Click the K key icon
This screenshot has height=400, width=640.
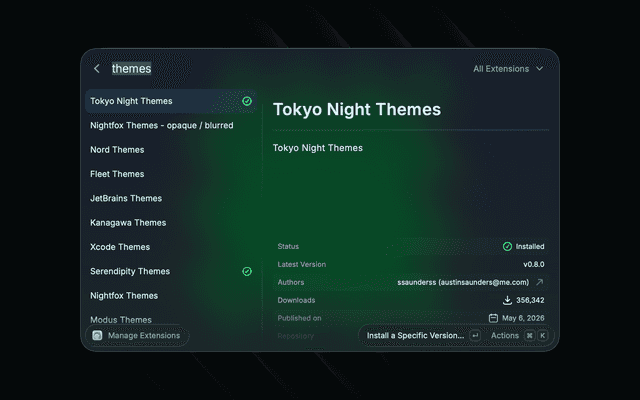tap(542, 336)
